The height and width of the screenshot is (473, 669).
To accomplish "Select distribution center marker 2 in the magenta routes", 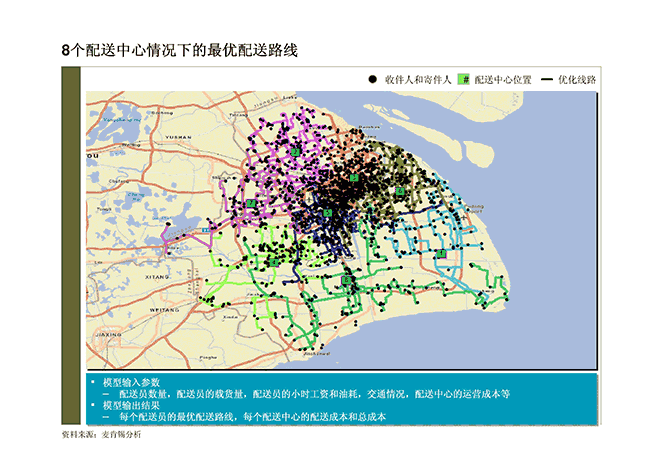I will (295, 151).
